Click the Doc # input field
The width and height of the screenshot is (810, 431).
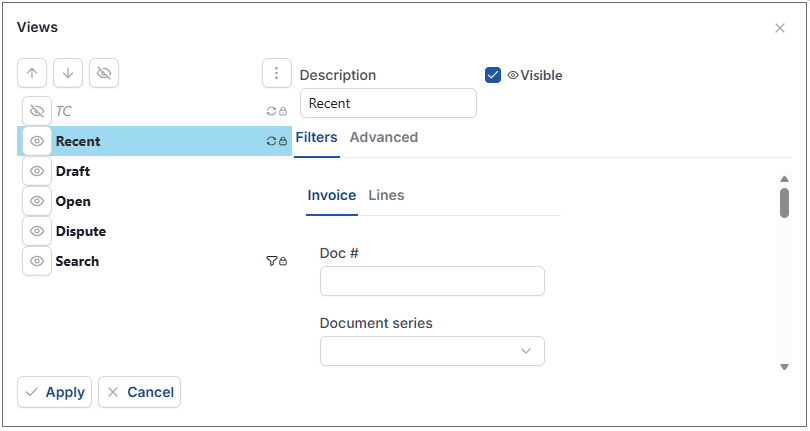[432, 281]
